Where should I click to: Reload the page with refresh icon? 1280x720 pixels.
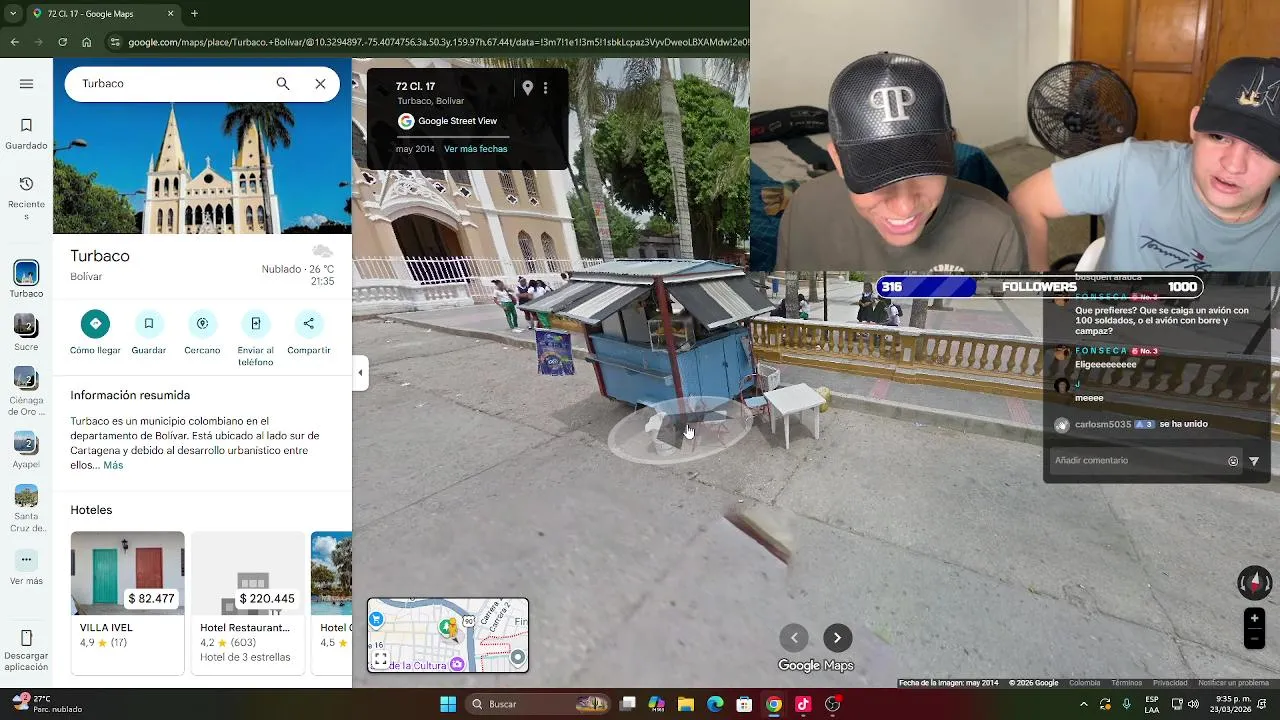pyautogui.click(x=62, y=42)
